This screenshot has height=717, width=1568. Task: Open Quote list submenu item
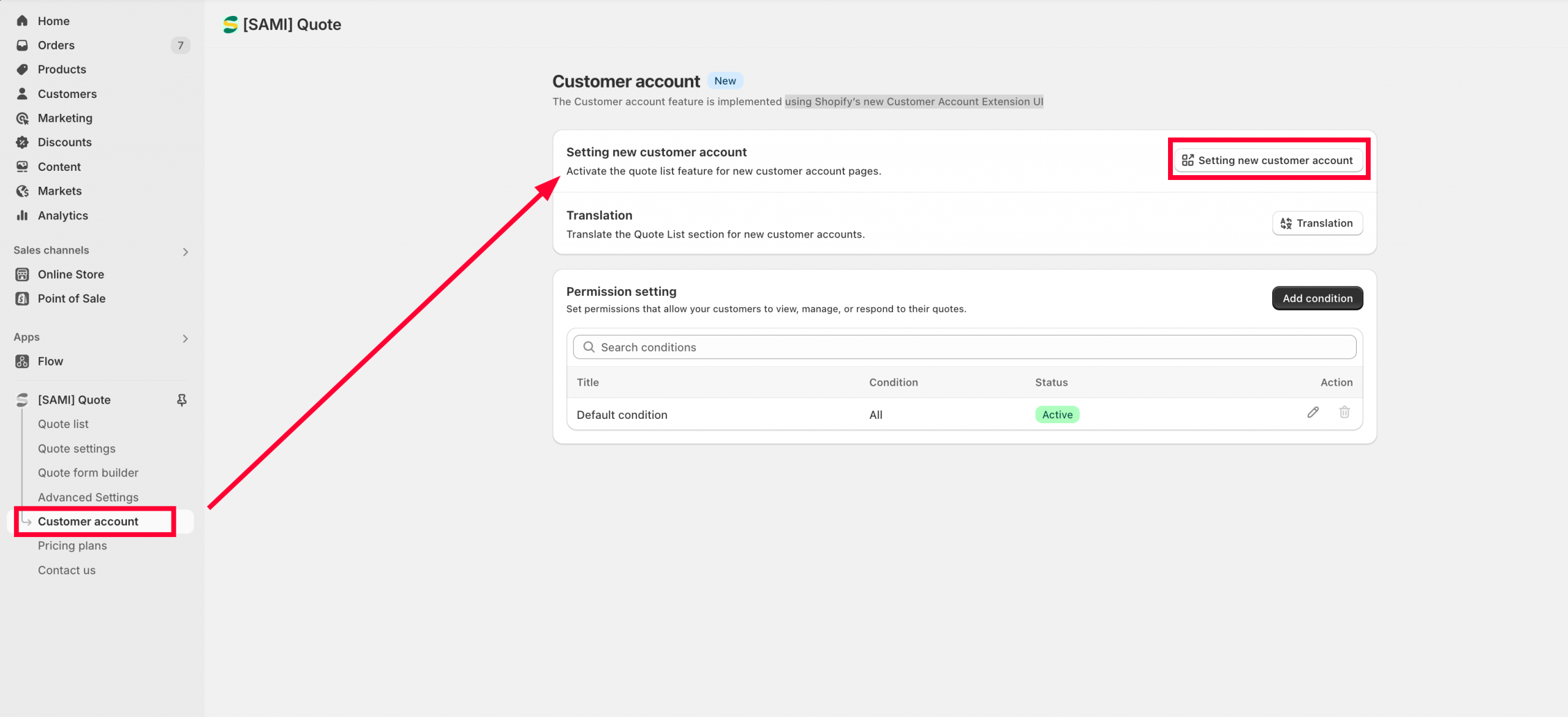pos(63,424)
